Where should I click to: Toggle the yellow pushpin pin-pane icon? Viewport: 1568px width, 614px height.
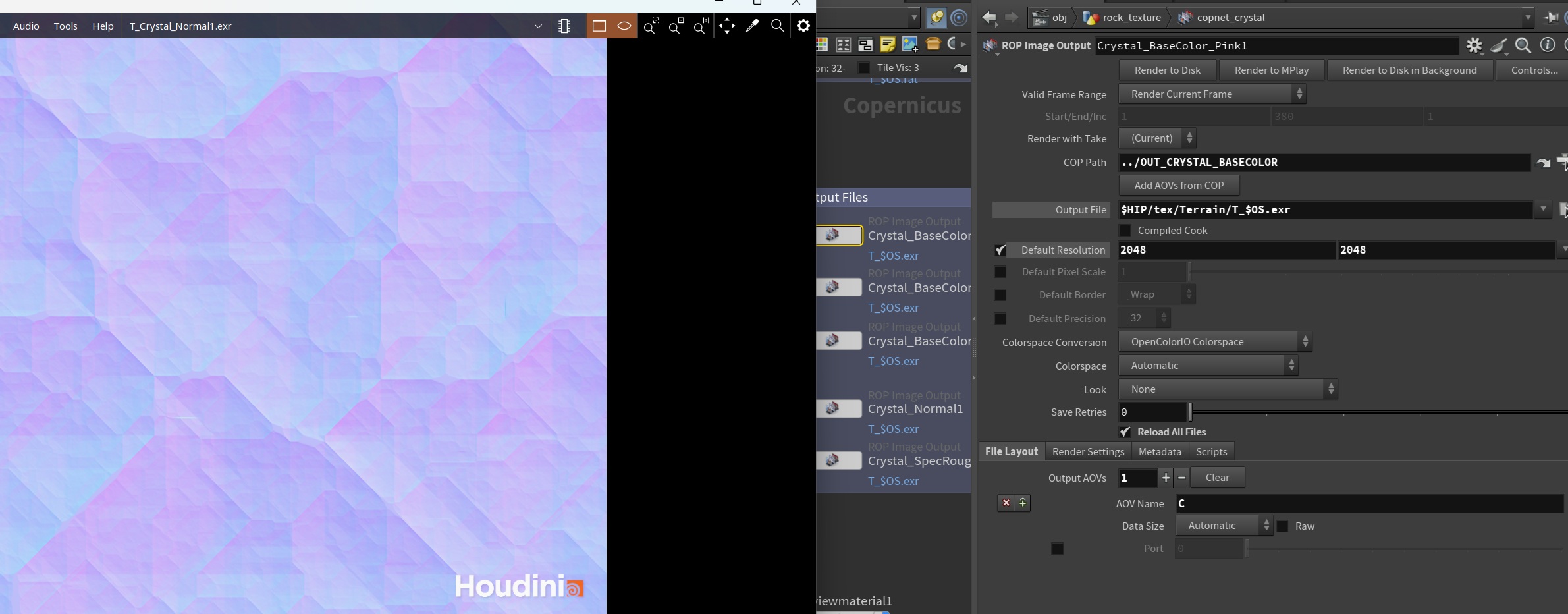936,18
